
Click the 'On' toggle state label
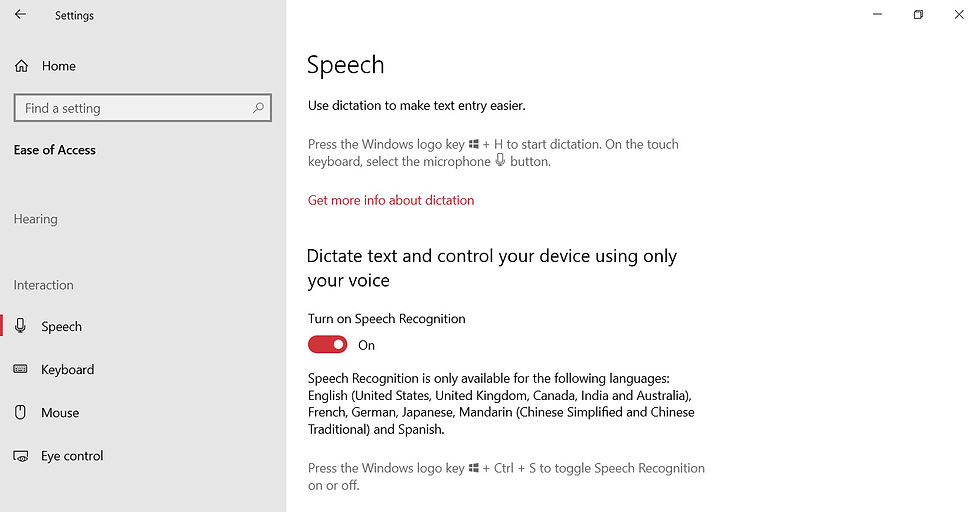point(366,345)
